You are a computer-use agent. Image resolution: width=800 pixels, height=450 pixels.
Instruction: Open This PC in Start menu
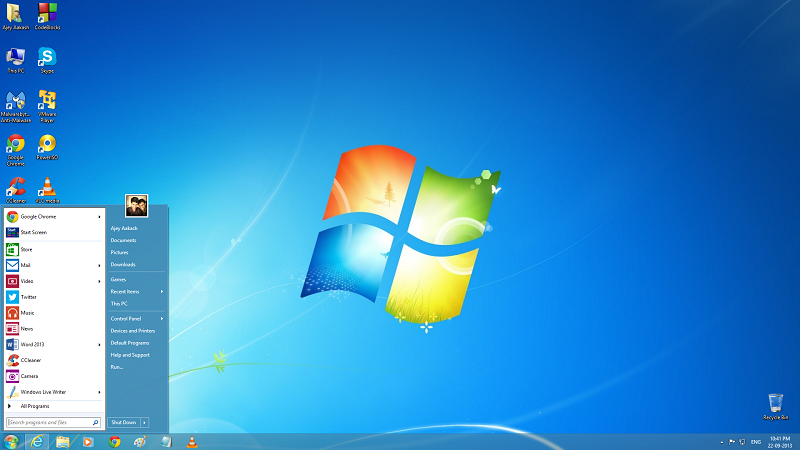pyautogui.click(x=119, y=304)
